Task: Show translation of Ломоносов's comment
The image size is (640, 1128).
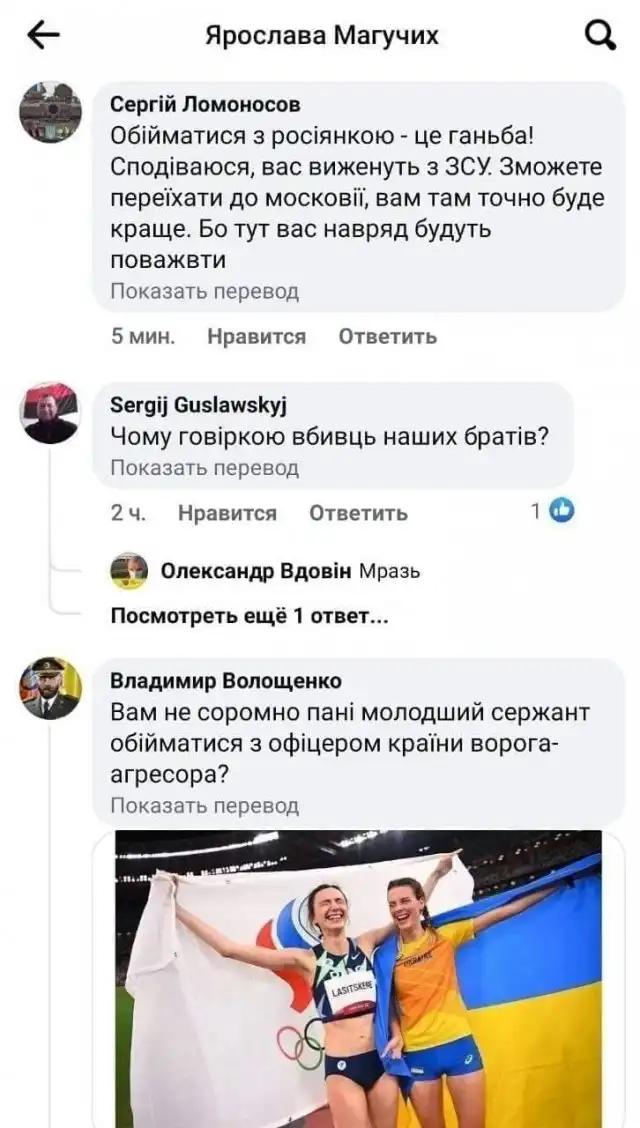Action: (x=204, y=292)
